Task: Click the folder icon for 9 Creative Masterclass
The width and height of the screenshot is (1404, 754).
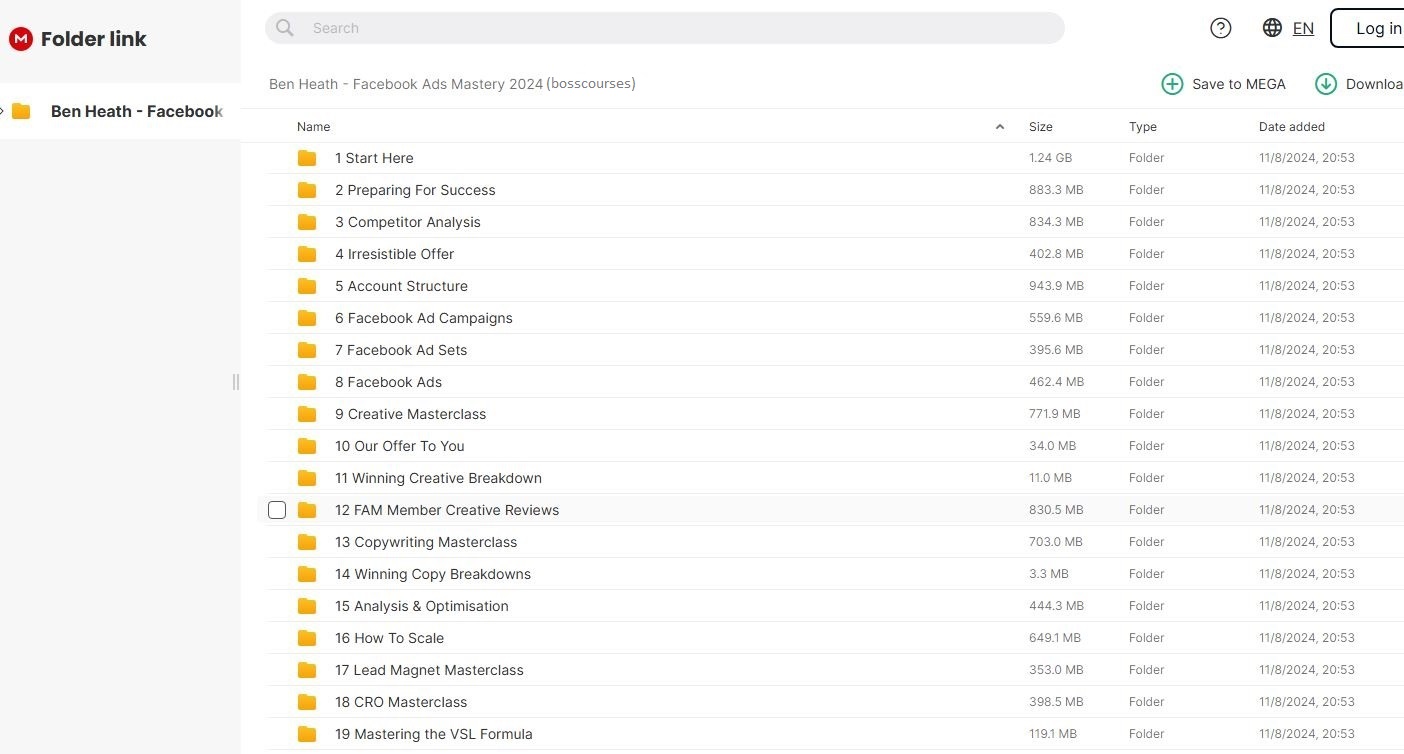Action: pyautogui.click(x=307, y=414)
